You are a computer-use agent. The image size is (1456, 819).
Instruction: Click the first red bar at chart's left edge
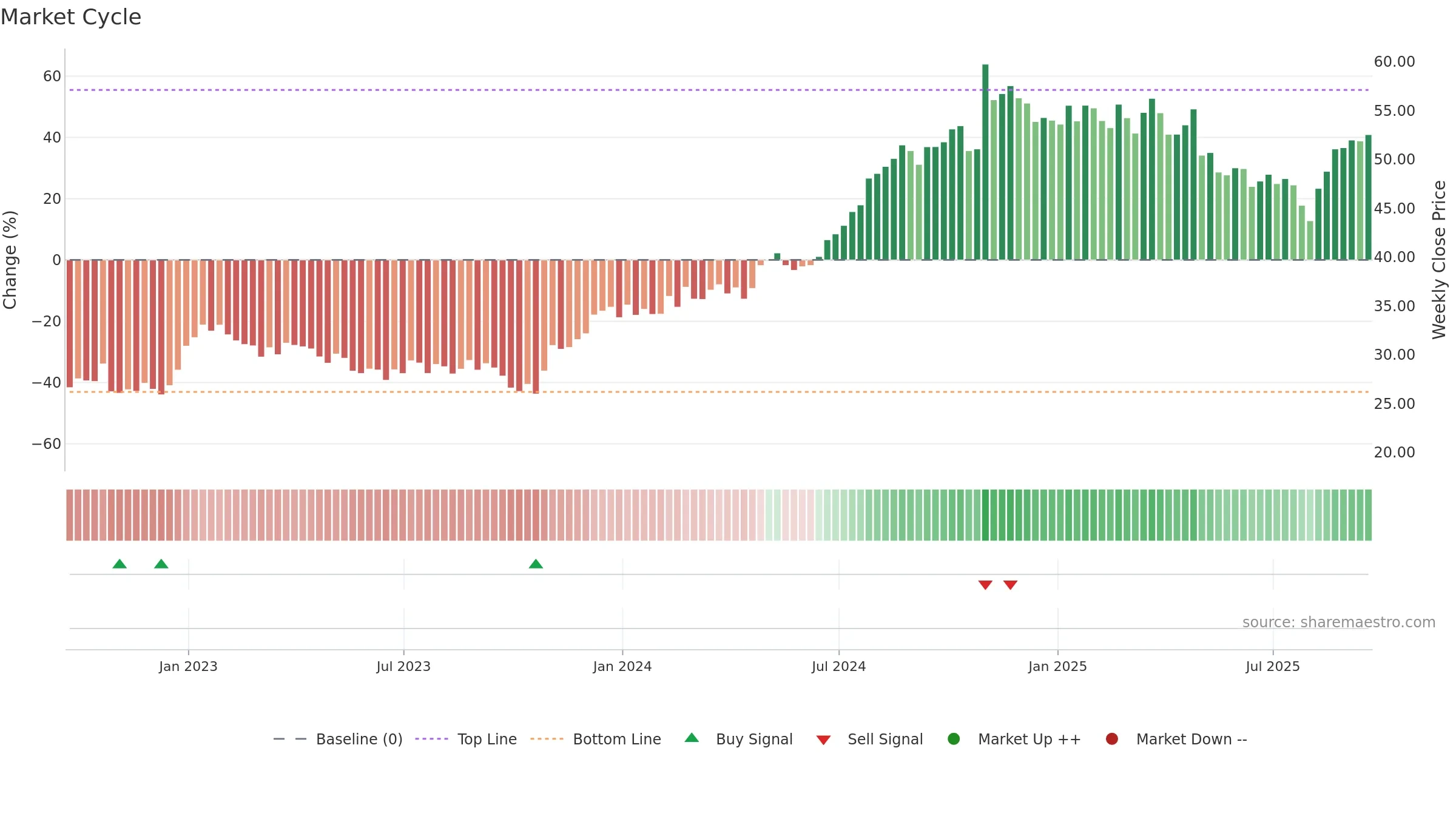click(70, 323)
